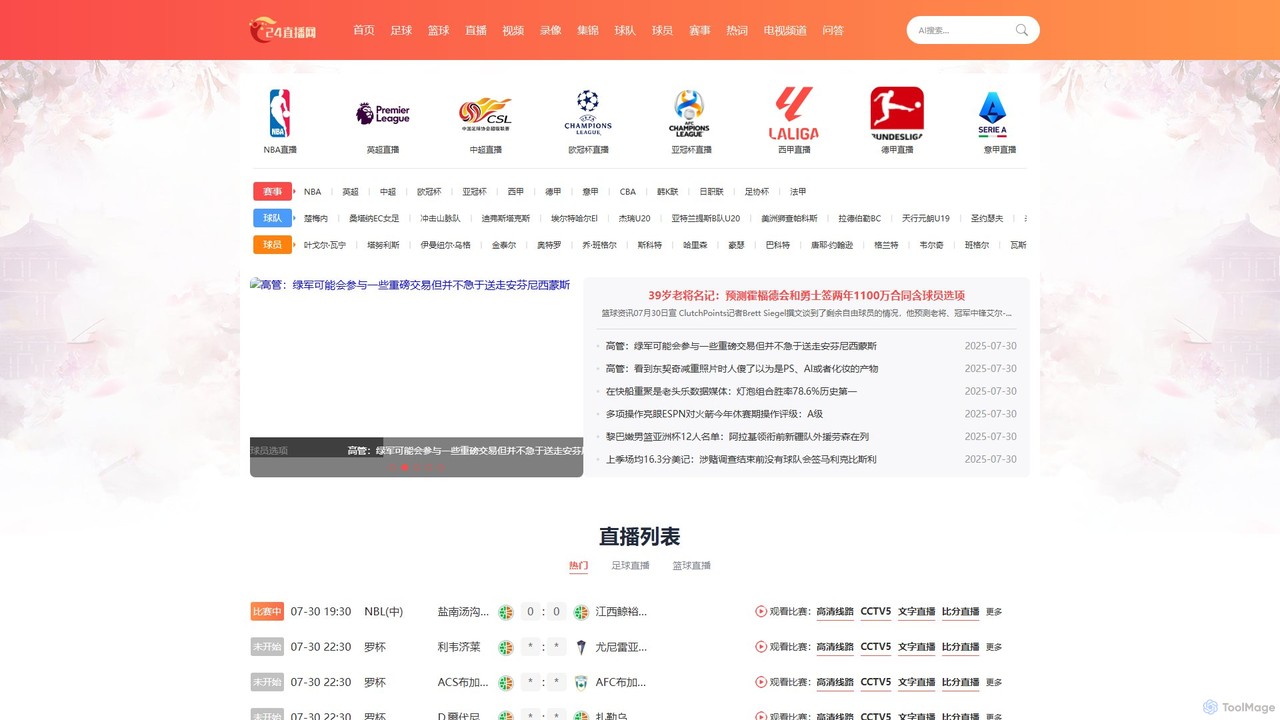Open the LaLiga 西甲直播 logo

pyautogui.click(x=794, y=113)
